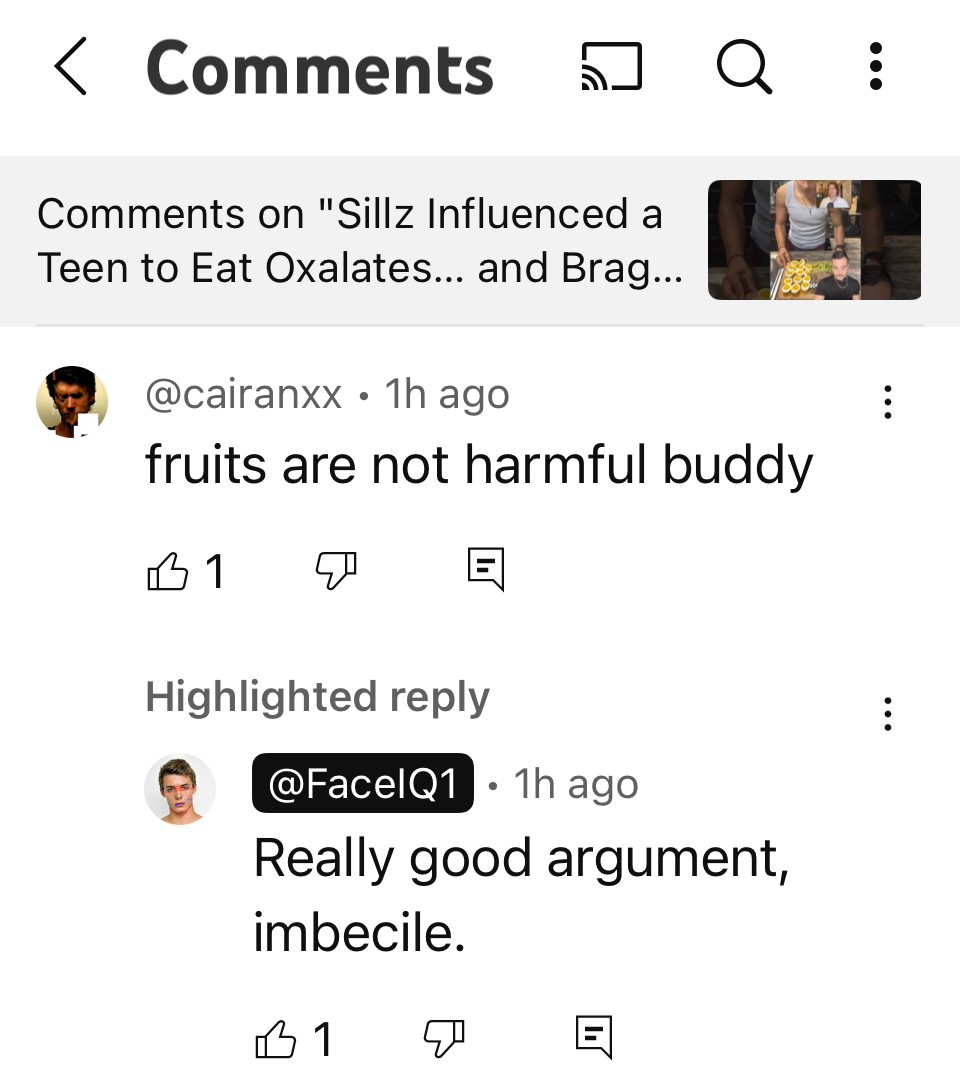Tap the @cairanxx username
The image size is (960, 1087).
[243, 395]
